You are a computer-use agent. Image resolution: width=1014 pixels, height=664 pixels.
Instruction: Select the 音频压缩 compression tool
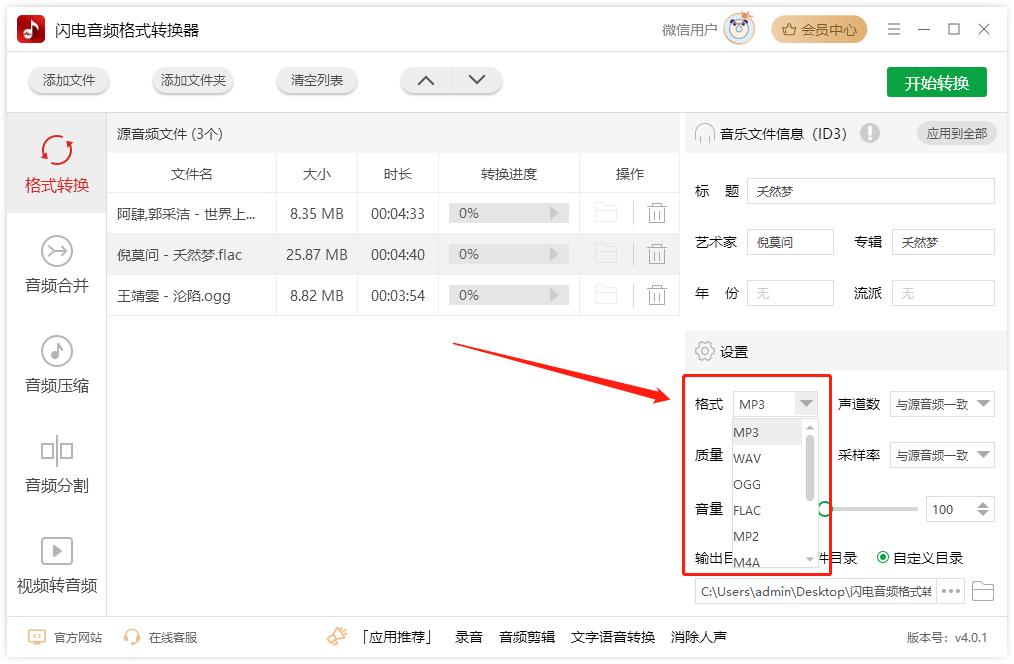point(56,365)
